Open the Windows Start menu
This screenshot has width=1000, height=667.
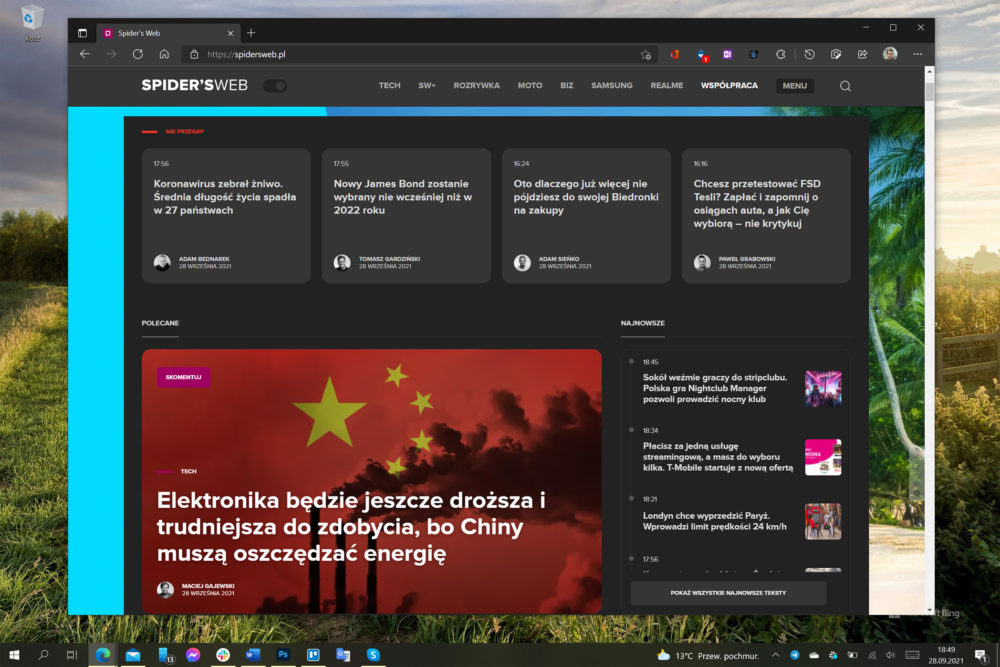click(14, 655)
